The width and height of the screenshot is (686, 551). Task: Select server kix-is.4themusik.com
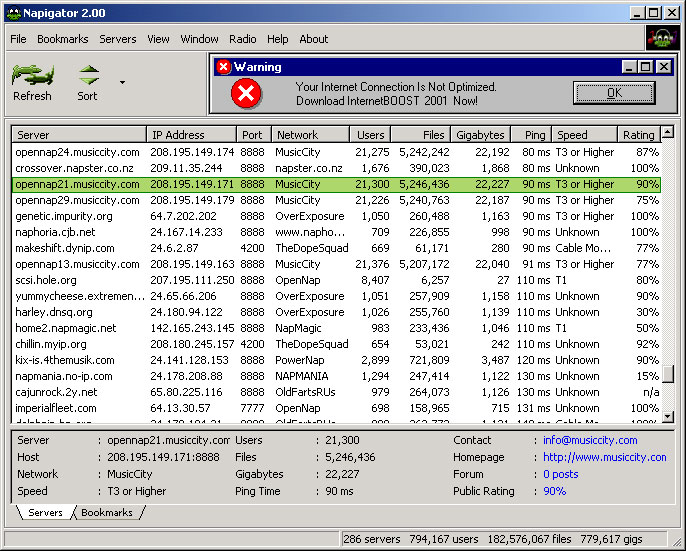point(336,360)
